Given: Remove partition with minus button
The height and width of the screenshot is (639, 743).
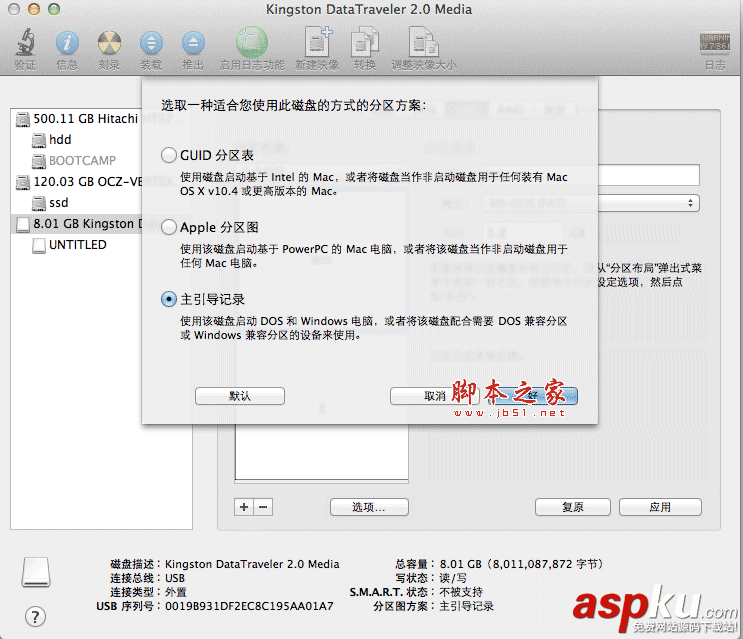Looking at the screenshot, I should (x=263, y=507).
